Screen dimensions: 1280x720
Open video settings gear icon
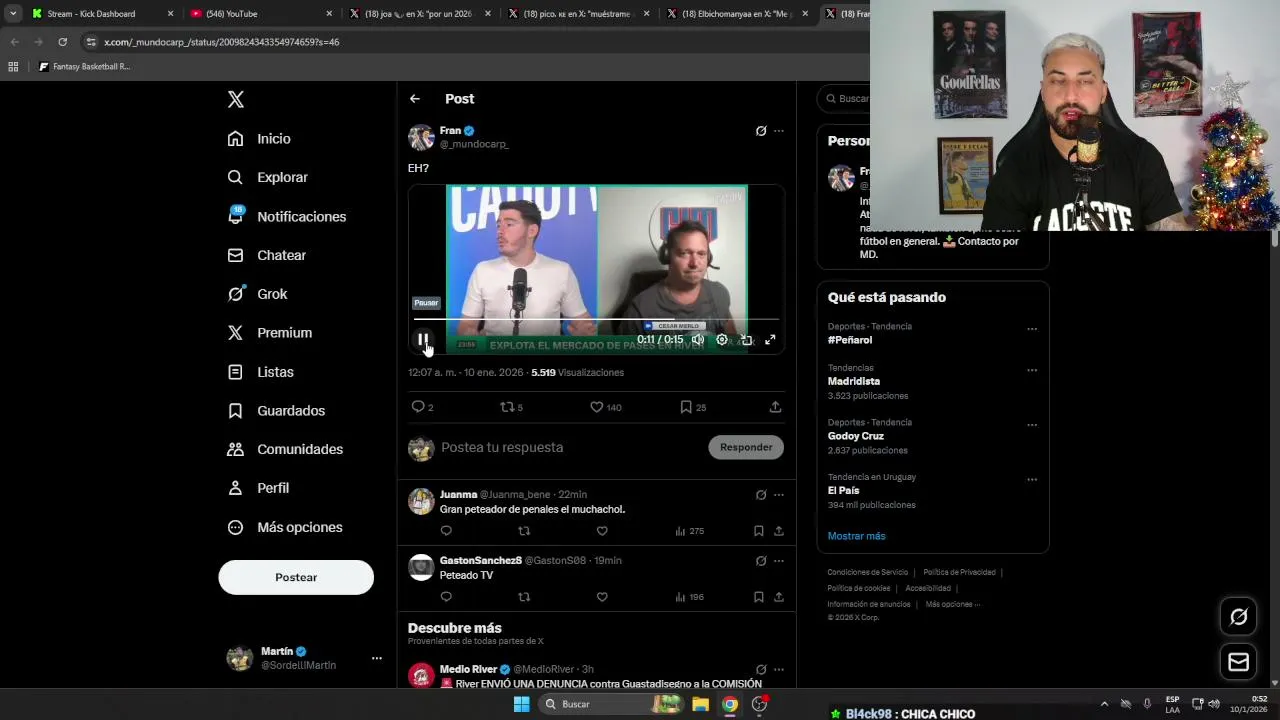(x=722, y=340)
